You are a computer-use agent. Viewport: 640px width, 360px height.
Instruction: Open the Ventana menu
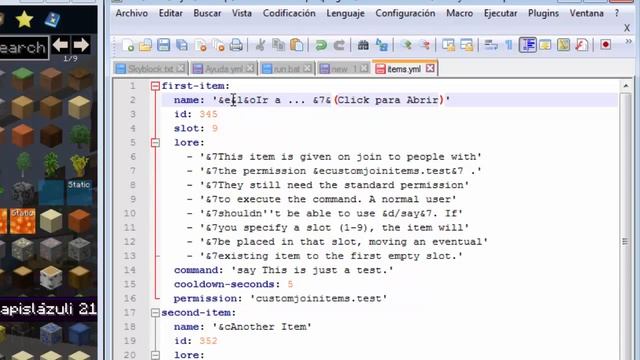(587, 13)
